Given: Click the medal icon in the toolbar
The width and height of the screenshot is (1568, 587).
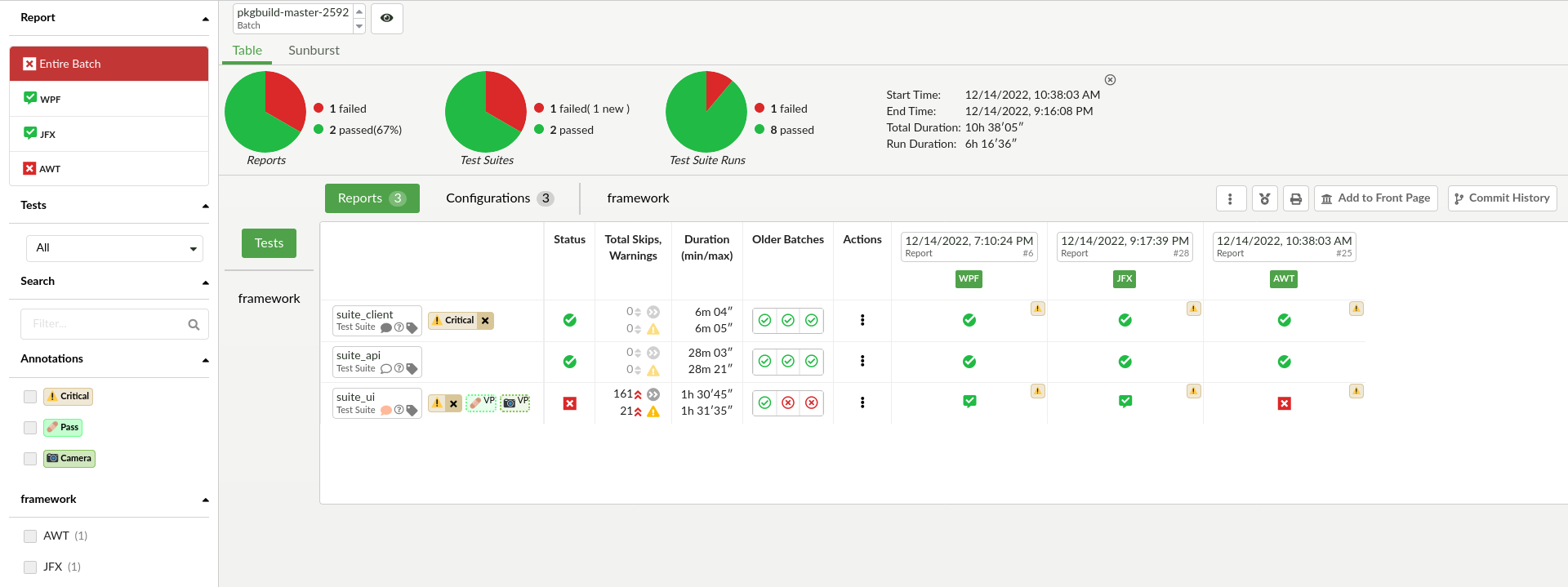Looking at the screenshot, I should click(1264, 198).
